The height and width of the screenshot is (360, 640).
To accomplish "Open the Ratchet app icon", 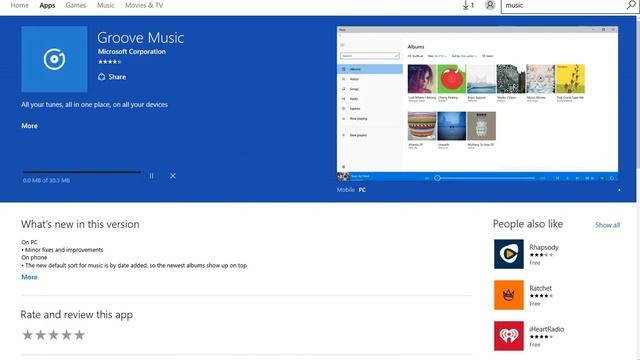I will [509, 295].
